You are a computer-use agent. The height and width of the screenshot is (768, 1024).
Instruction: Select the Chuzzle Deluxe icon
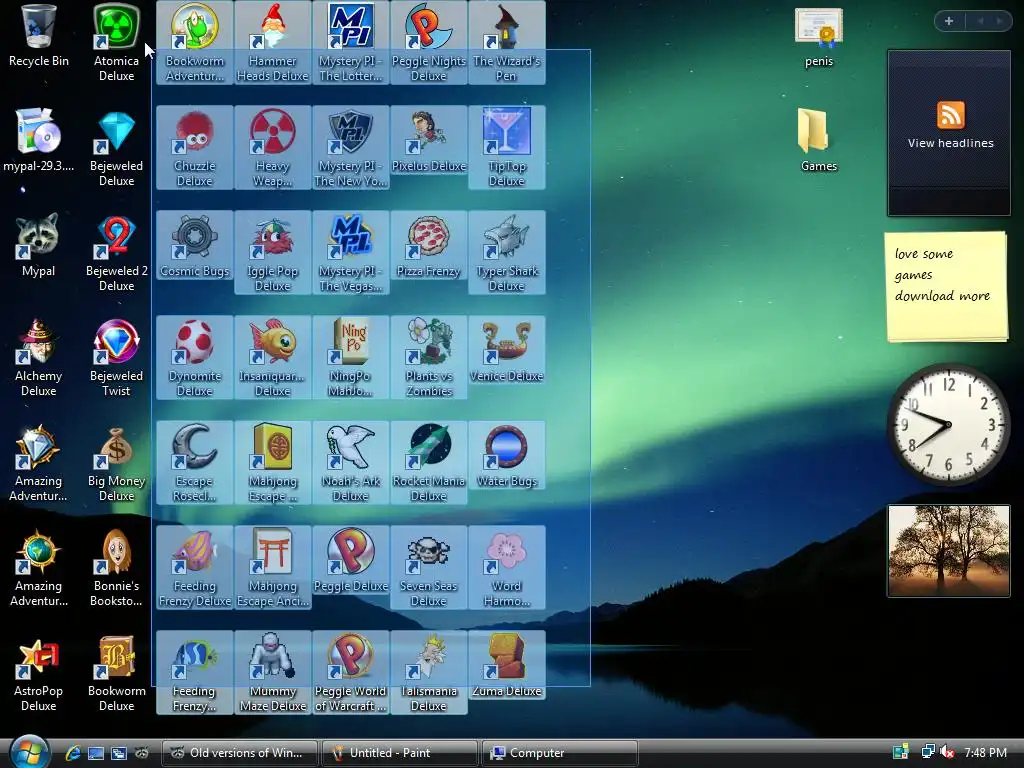[x=195, y=148]
